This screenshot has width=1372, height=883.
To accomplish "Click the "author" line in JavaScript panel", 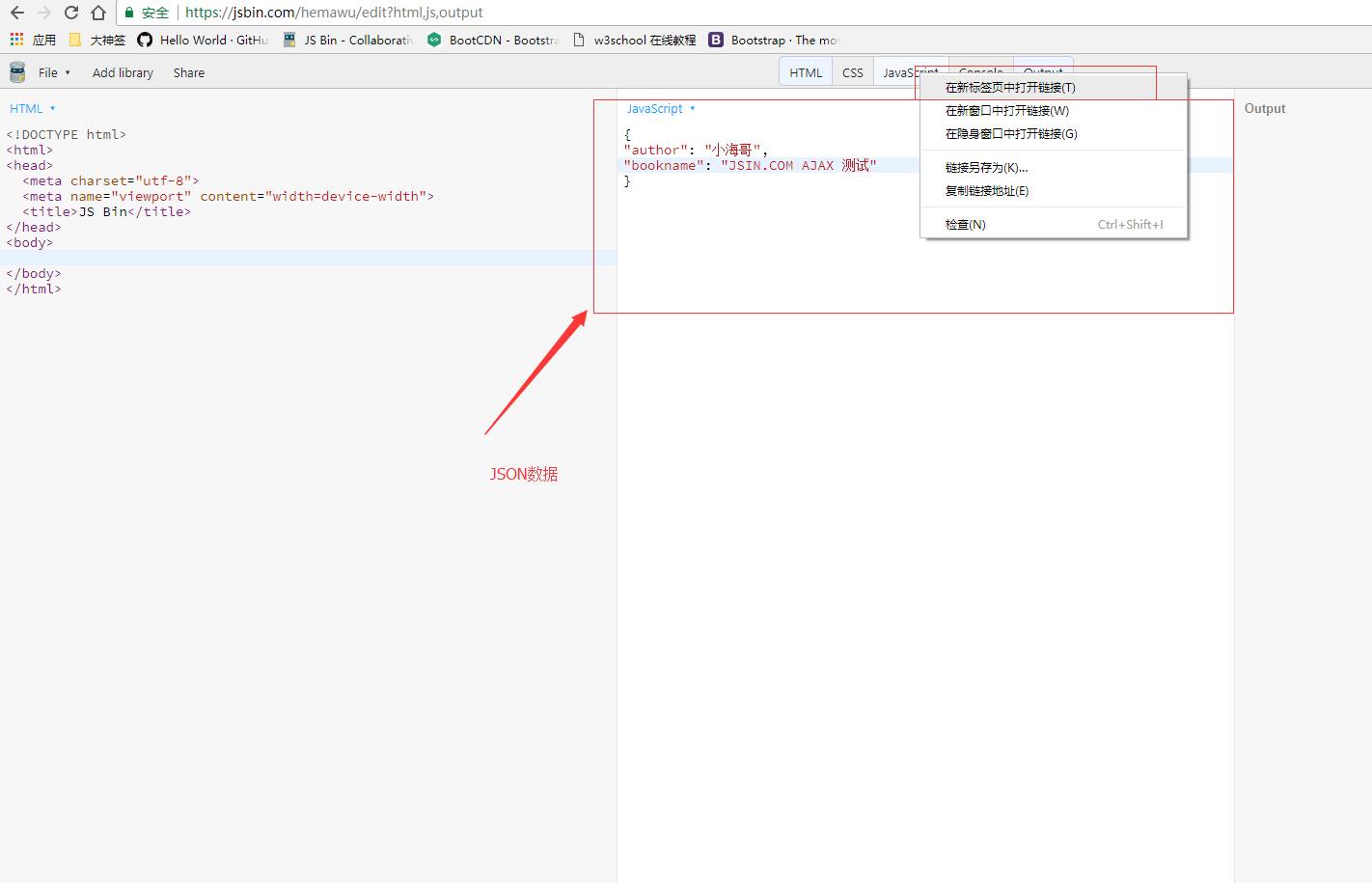I will pos(696,150).
